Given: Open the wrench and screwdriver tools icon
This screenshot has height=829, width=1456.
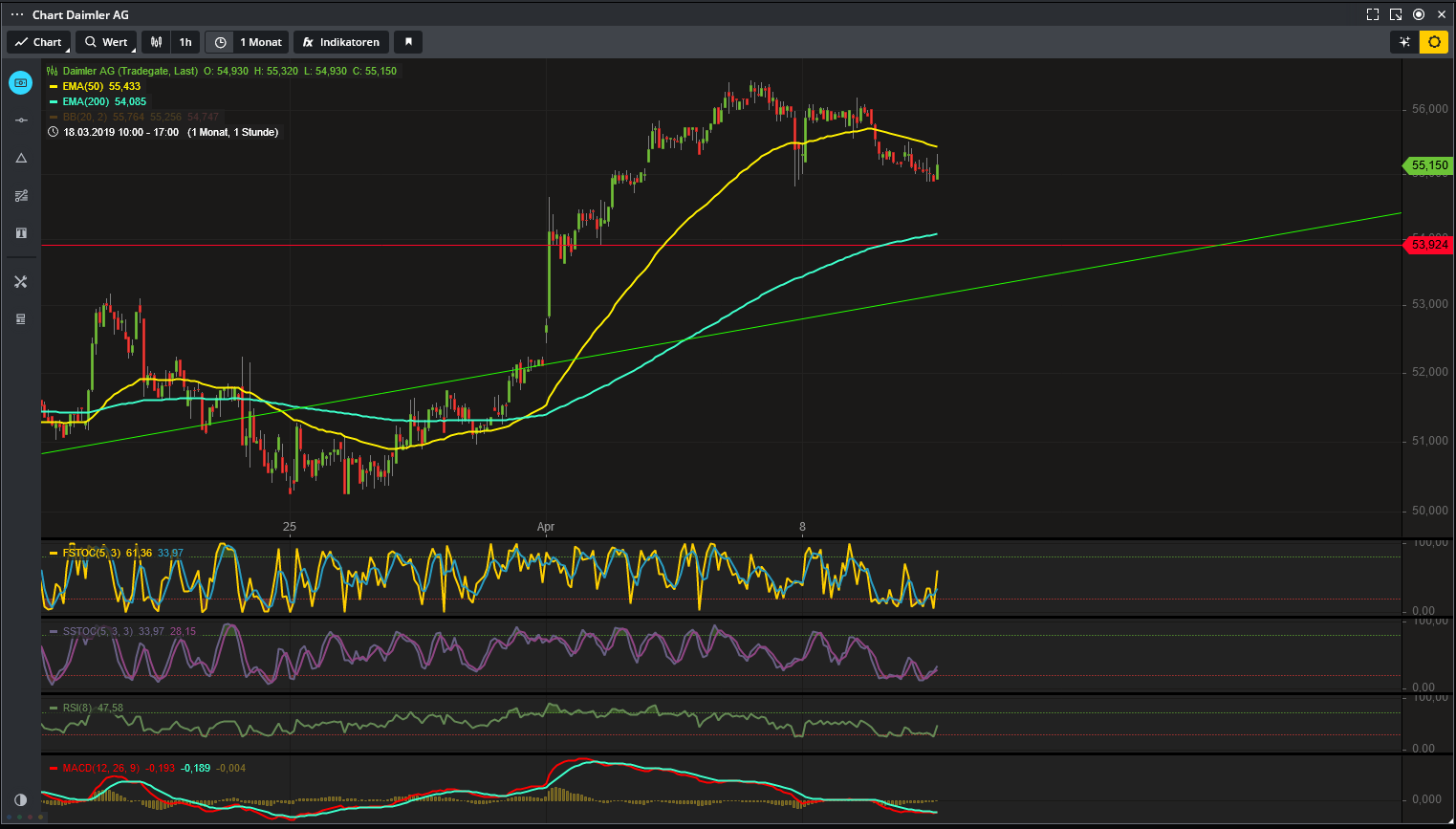Looking at the screenshot, I should tap(21, 282).
